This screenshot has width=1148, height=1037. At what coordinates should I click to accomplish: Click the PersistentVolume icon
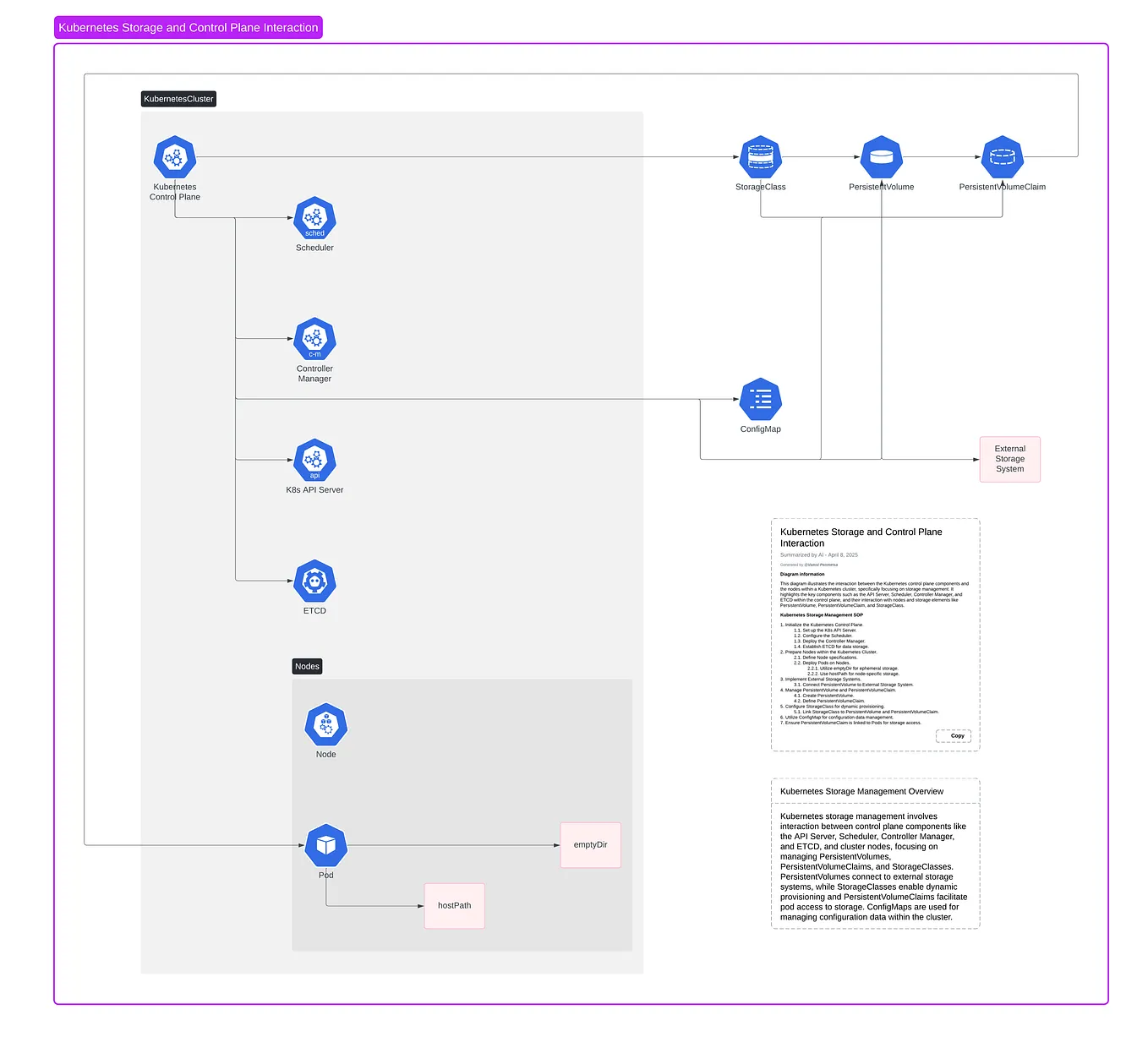(x=881, y=156)
